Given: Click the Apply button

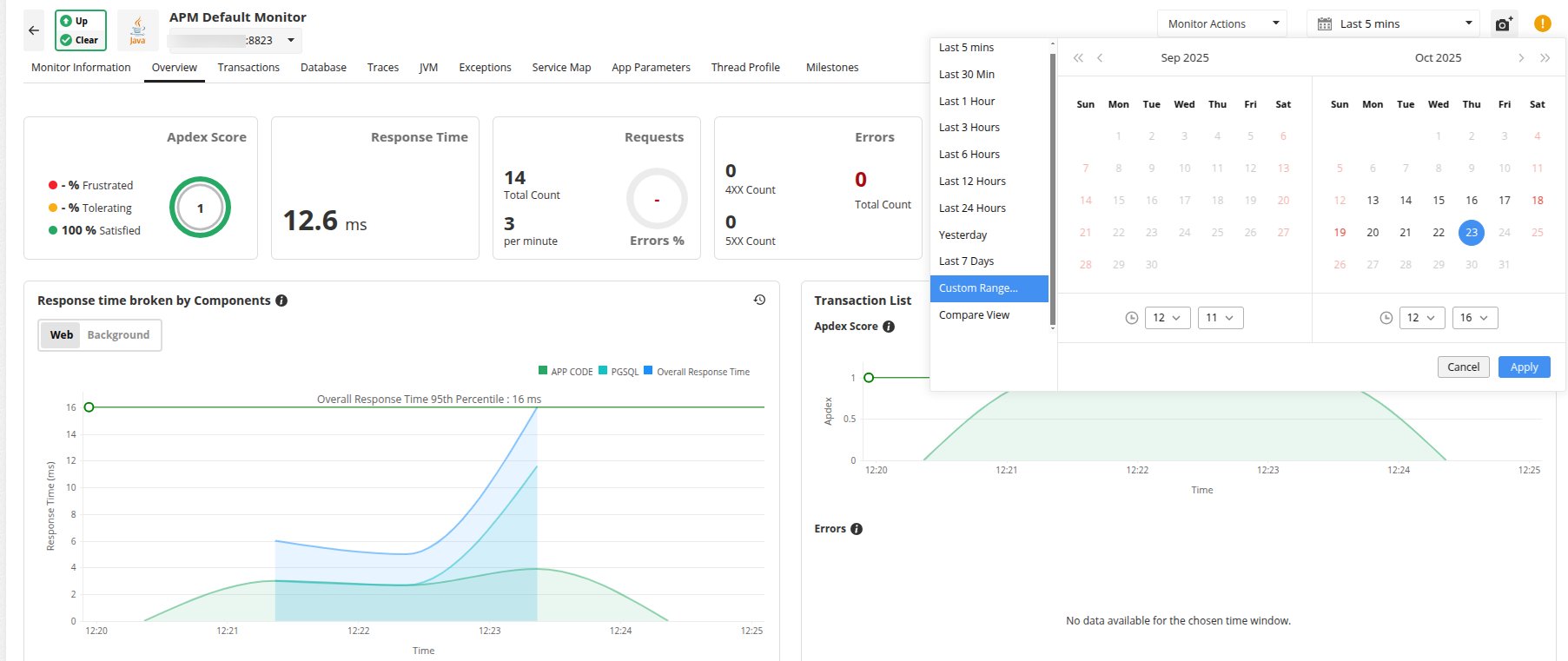Looking at the screenshot, I should coord(1525,367).
